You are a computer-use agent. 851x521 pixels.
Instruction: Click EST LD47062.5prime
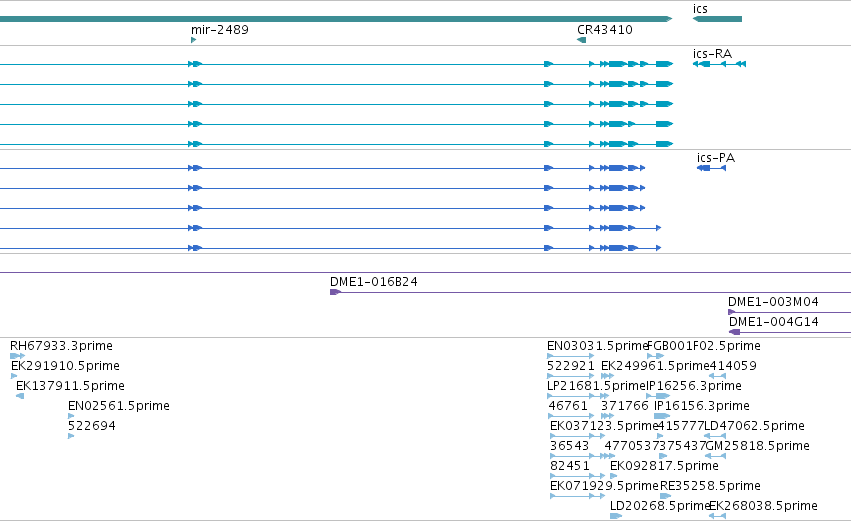(754, 426)
